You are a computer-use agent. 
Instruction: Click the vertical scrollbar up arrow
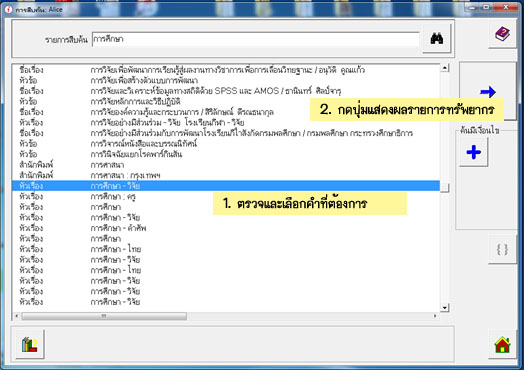[x=444, y=68]
